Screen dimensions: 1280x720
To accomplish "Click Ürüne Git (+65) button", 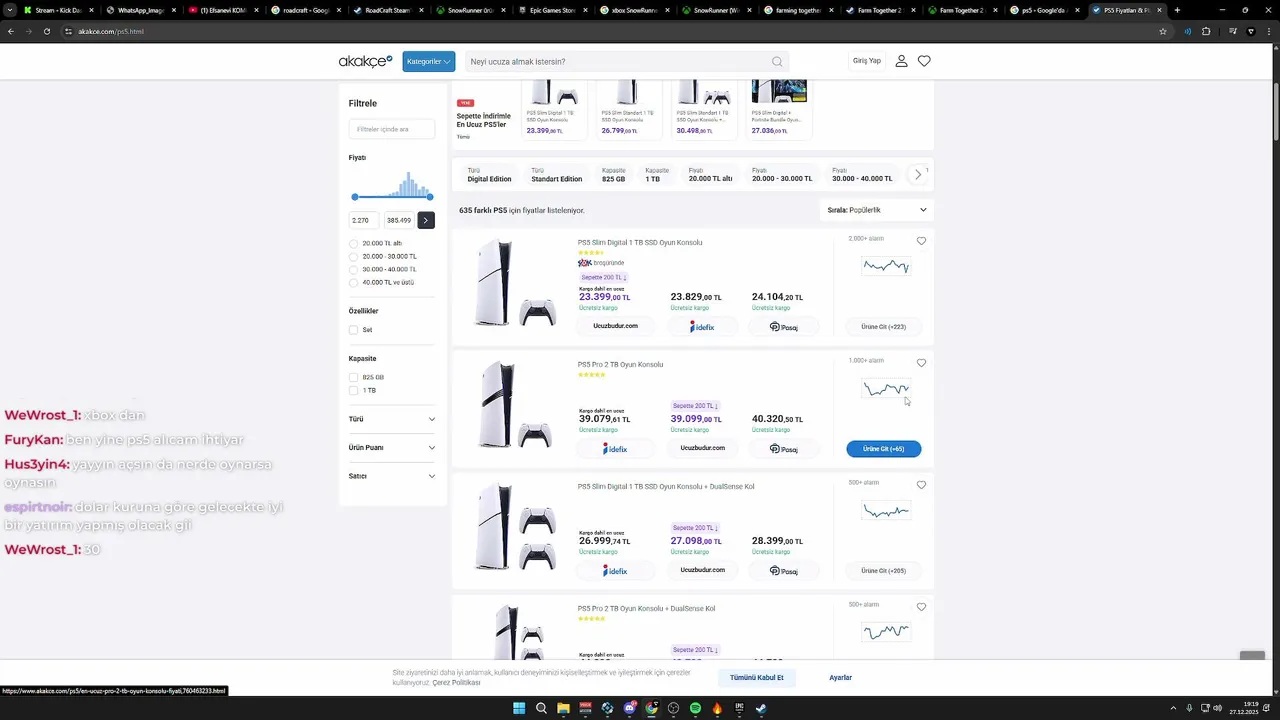I will tap(884, 449).
